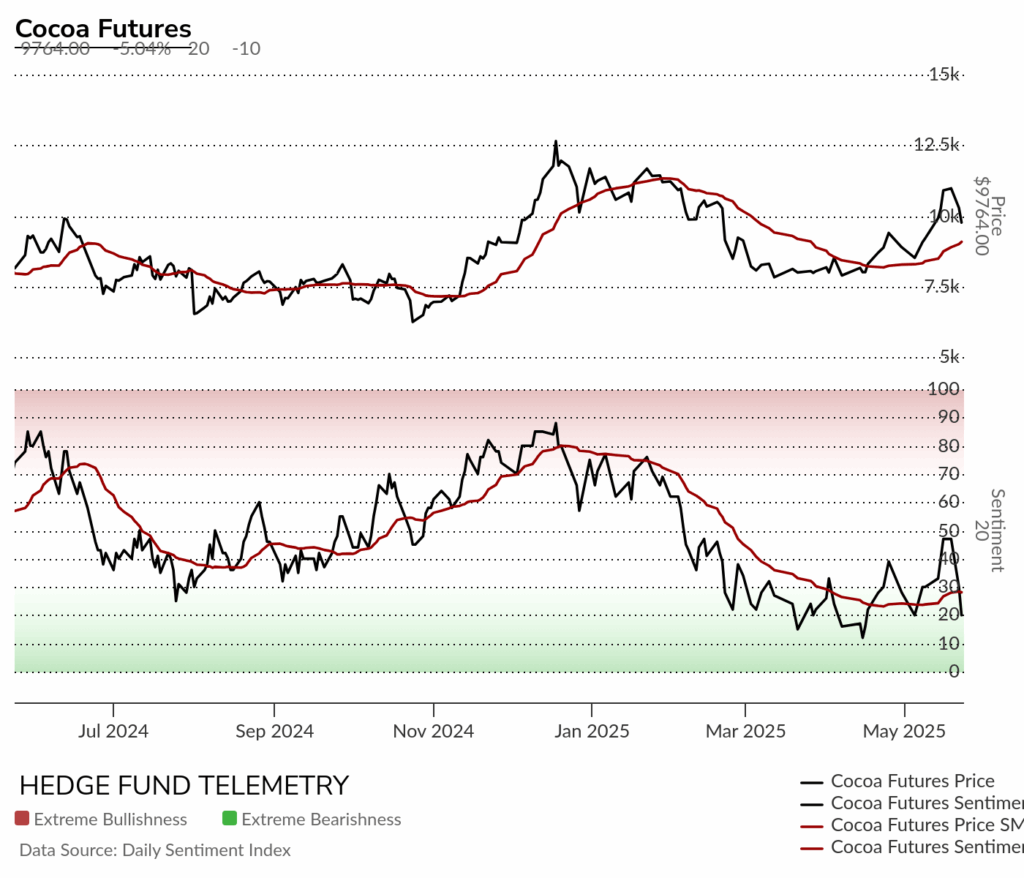Click the Extreme Bullishness red swatch

coord(22,818)
